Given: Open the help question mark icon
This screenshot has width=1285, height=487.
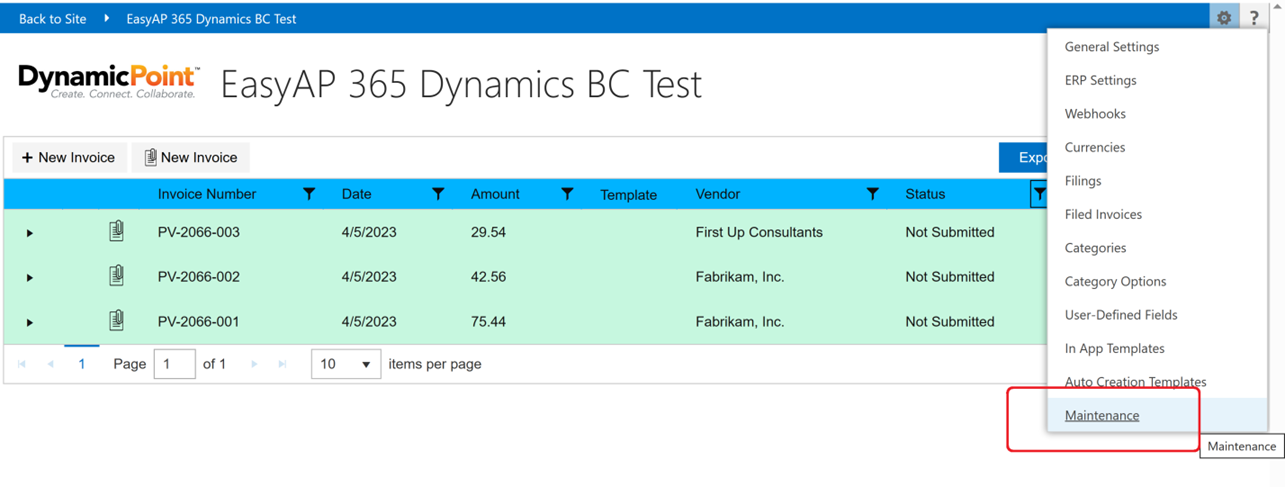Looking at the screenshot, I should tap(1254, 18).
